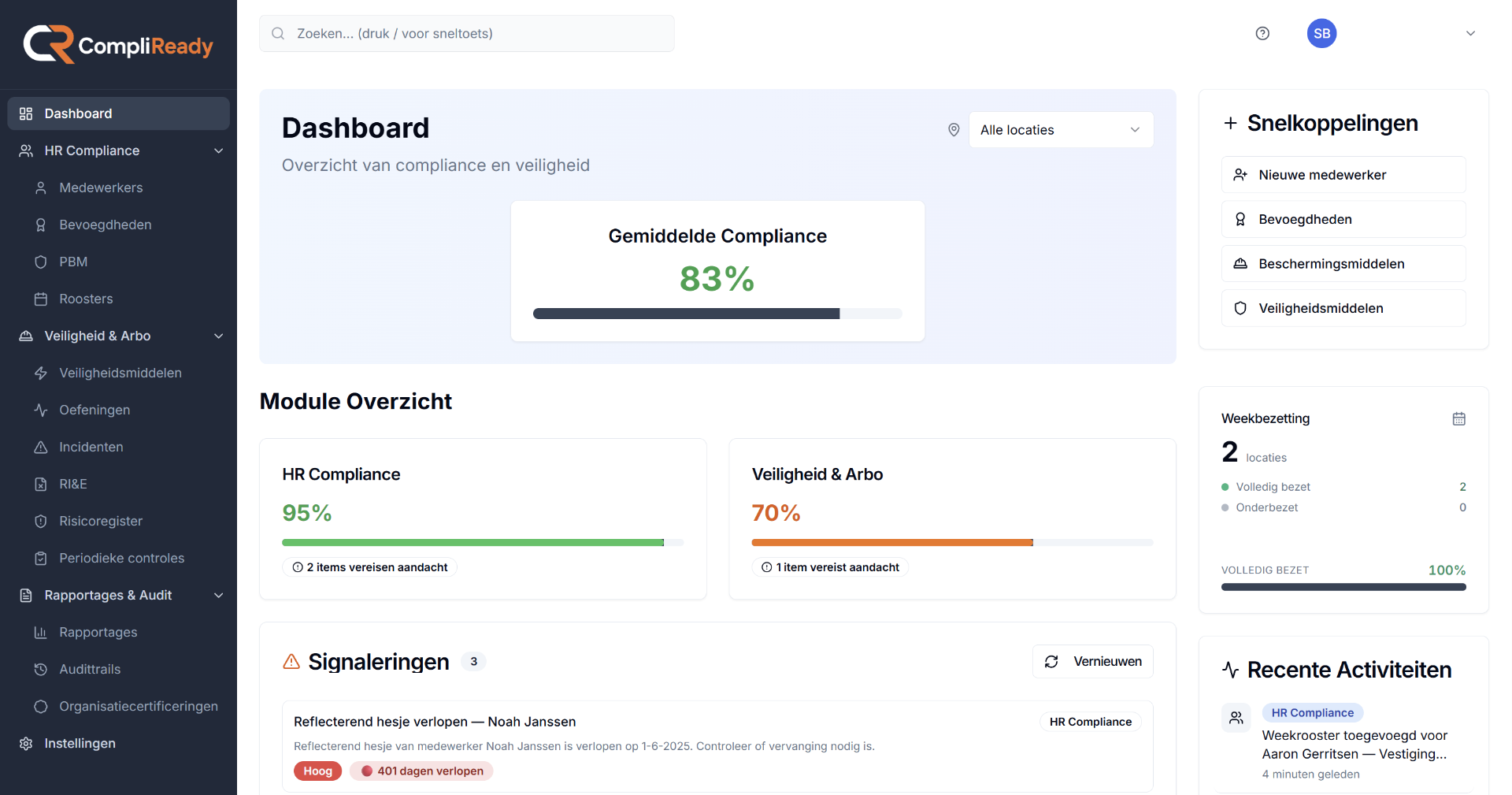This screenshot has height=795, width=1512.
Task: Click the '401 dagen verlopen' badge
Action: tap(421, 771)
